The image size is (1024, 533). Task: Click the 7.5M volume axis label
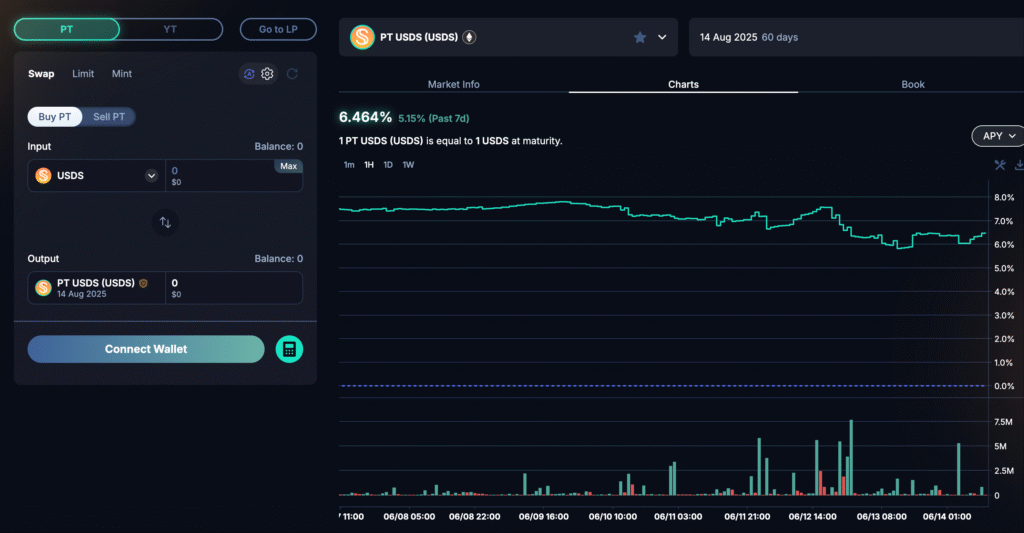pyautogui.click(x=1003, y=422)
